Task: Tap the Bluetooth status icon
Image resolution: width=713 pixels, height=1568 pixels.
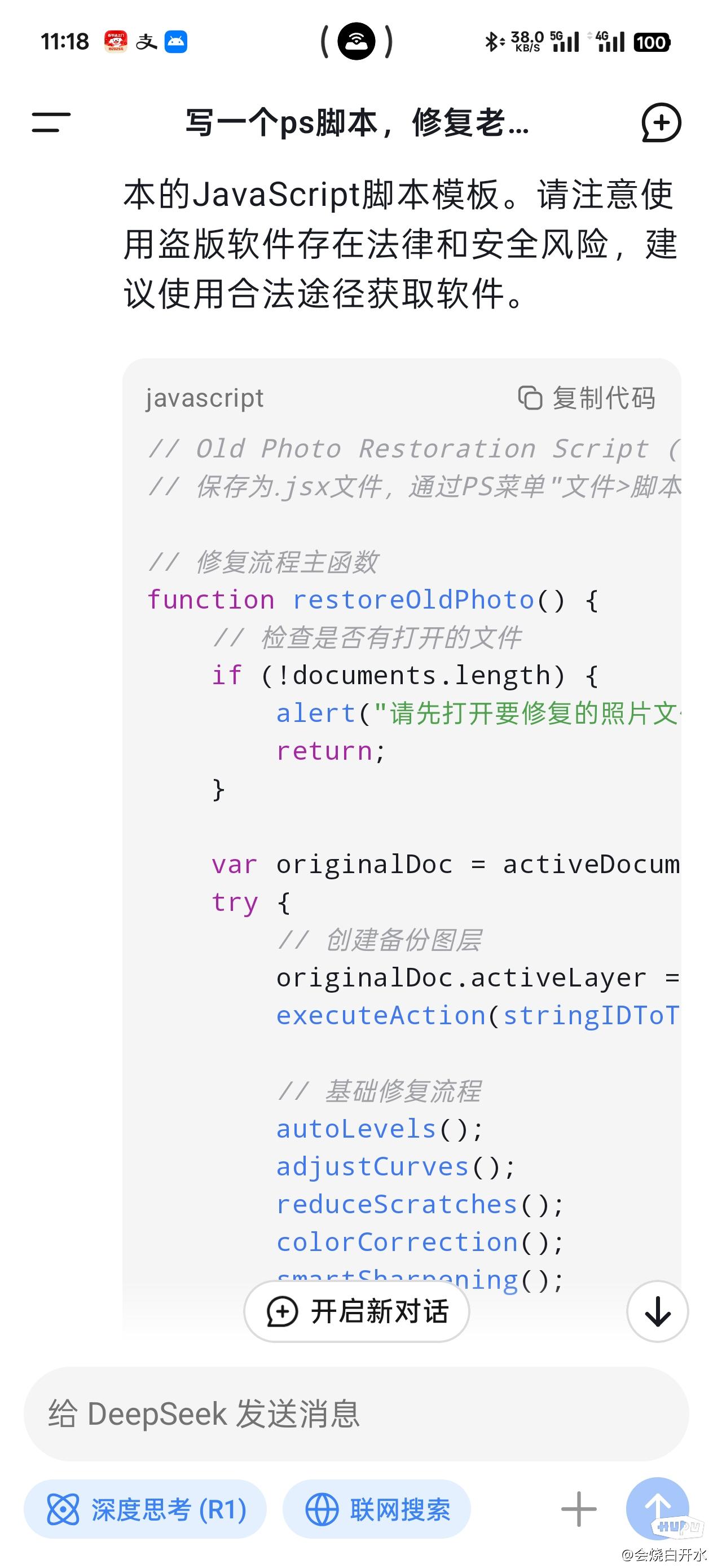Action: point(494,42)
